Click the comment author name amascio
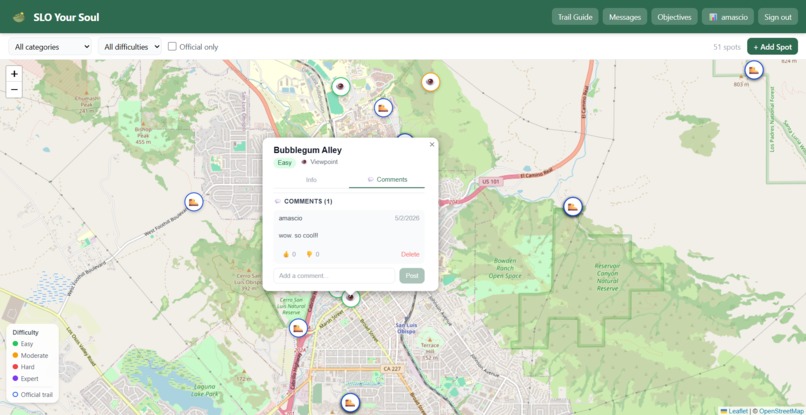The image size is (806, 415). [290, 218]
